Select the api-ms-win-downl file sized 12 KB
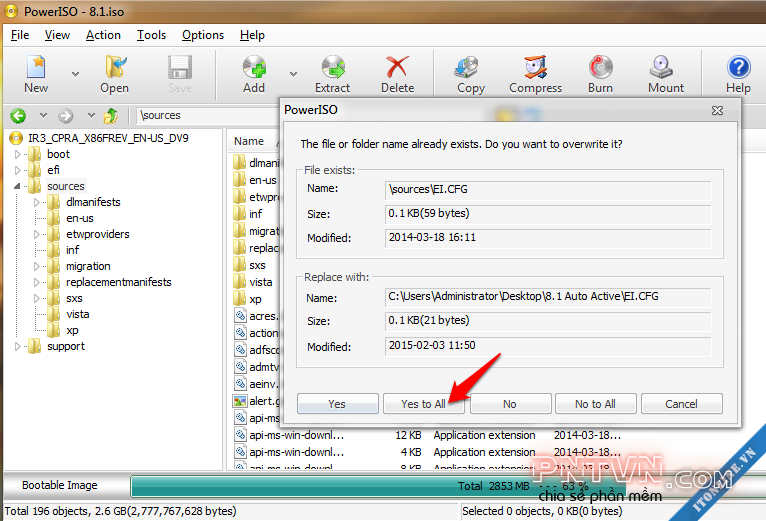Image resolution: width=766 pixels, height=521 pixels. click(x=297, y=435)
